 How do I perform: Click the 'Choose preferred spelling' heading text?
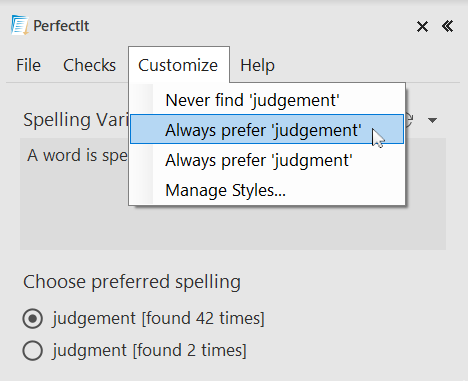tap(132, 282)
